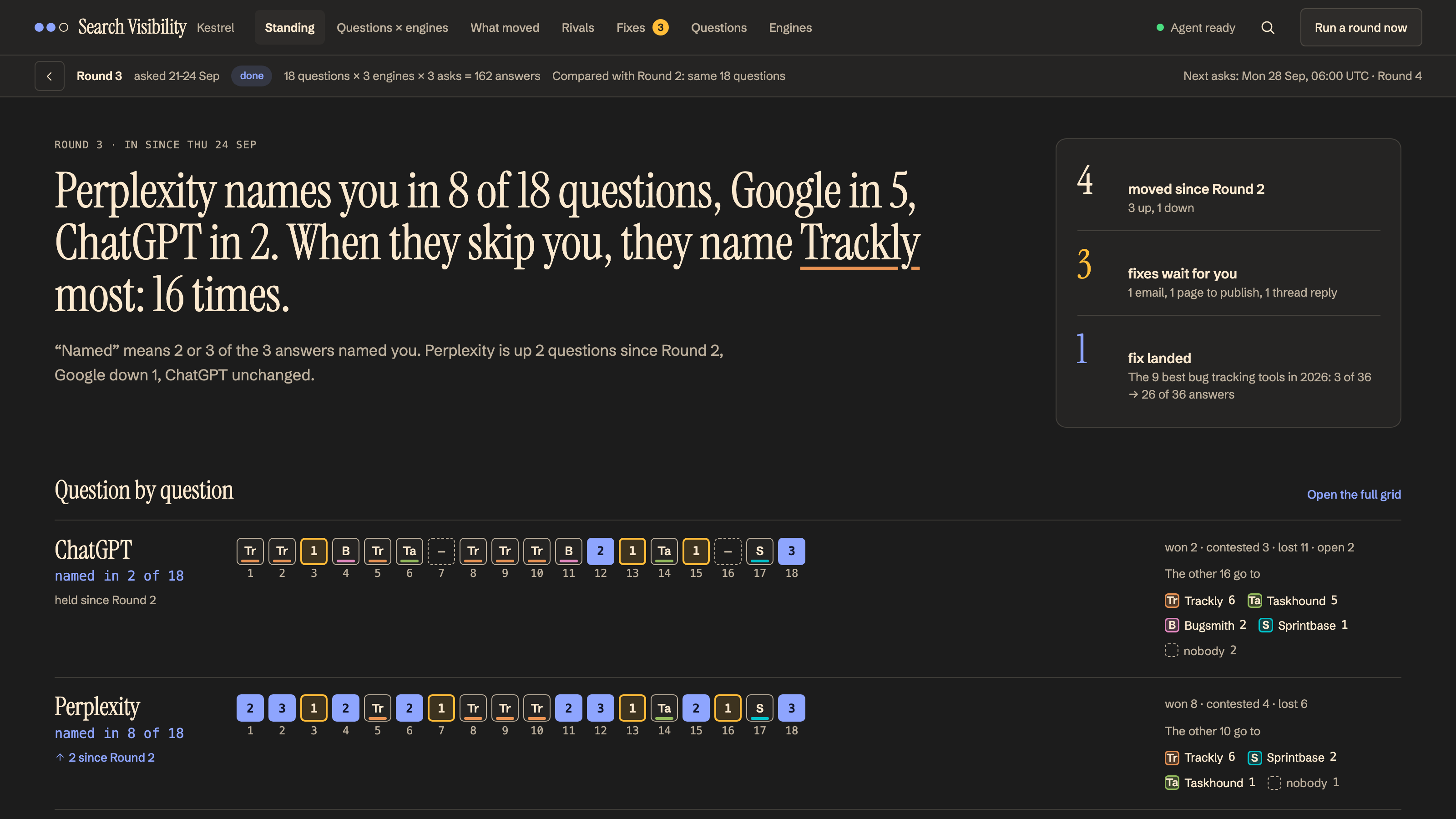
Task: Click 'won 2 · contested 3 · lost 11' text
Action: click(x=1259, y=547)
